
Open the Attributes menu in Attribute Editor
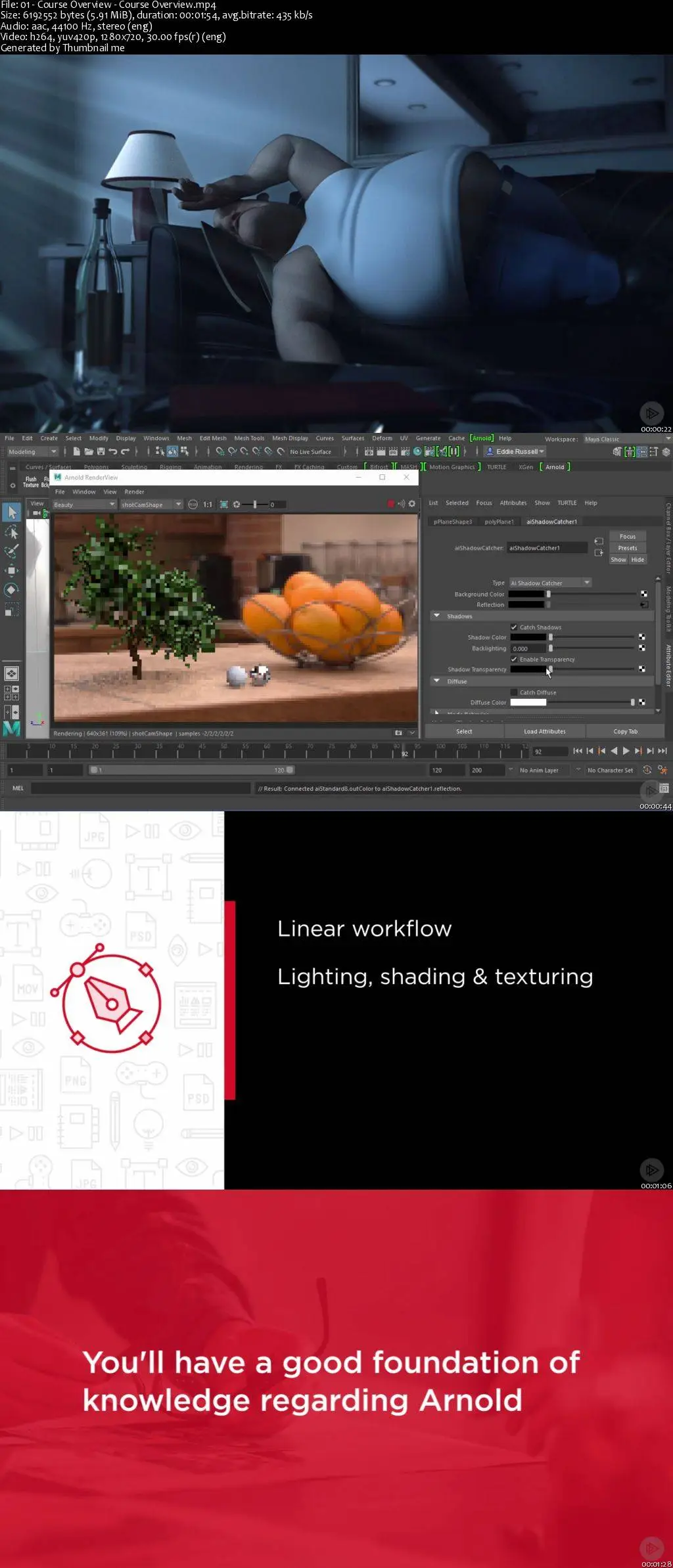click(513, 503)
